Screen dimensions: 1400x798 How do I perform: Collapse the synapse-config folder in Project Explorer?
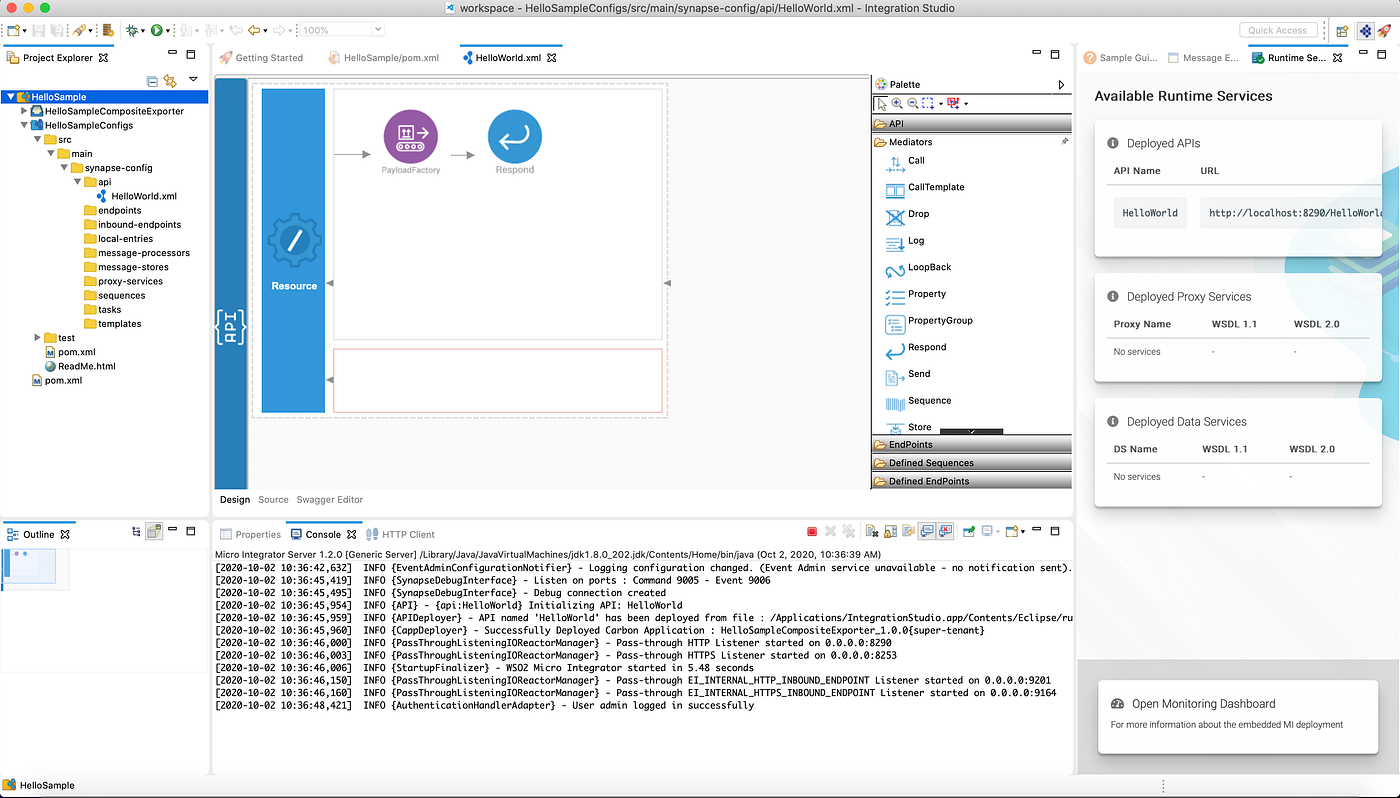62,167
